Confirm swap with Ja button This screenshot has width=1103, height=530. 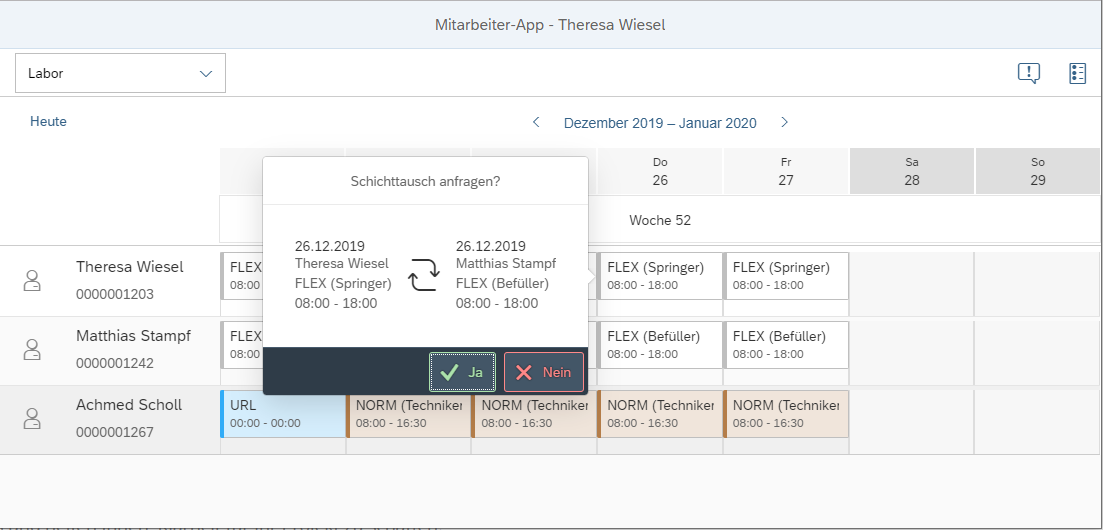[463, 372]
